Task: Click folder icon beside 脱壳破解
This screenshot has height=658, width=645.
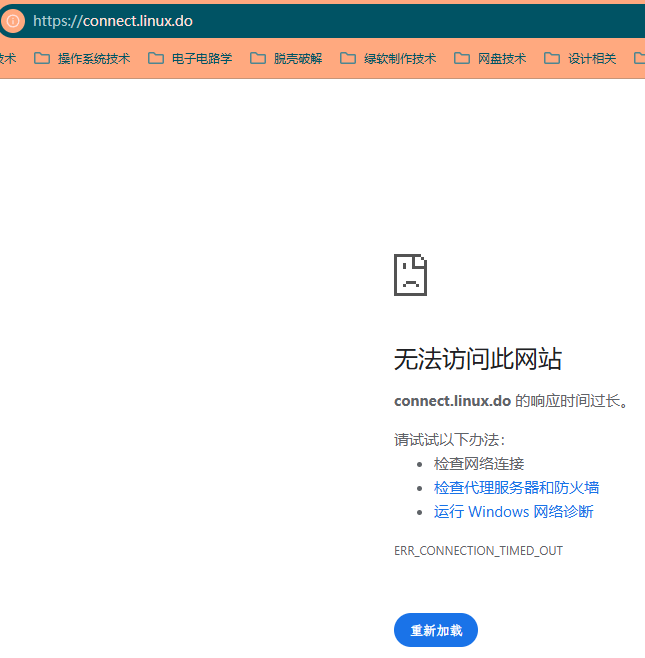Action: pos(258,58)
